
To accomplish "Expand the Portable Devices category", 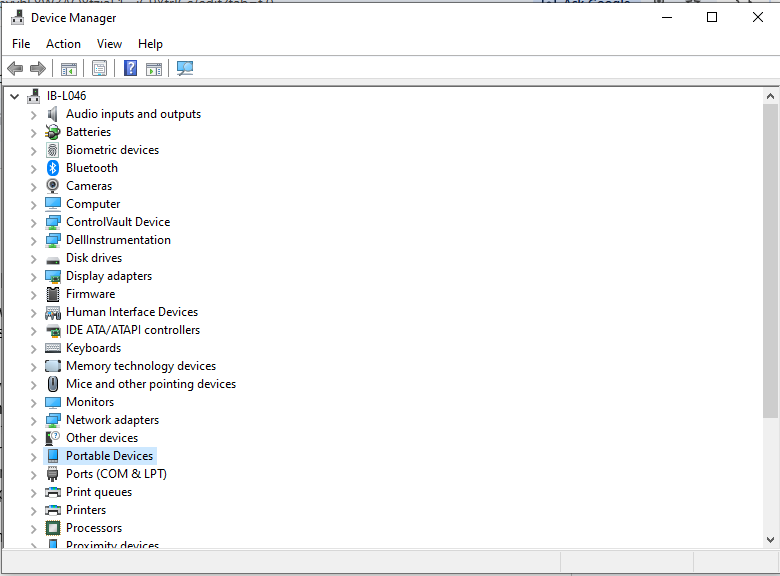I will click(33, 457).
